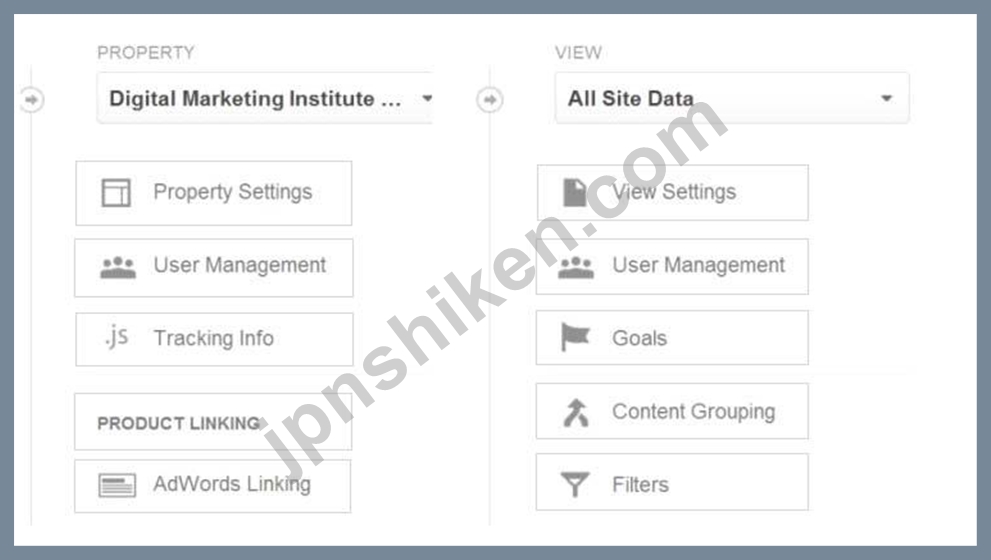Open the All Site Data view dropdown

pos(732,98)
